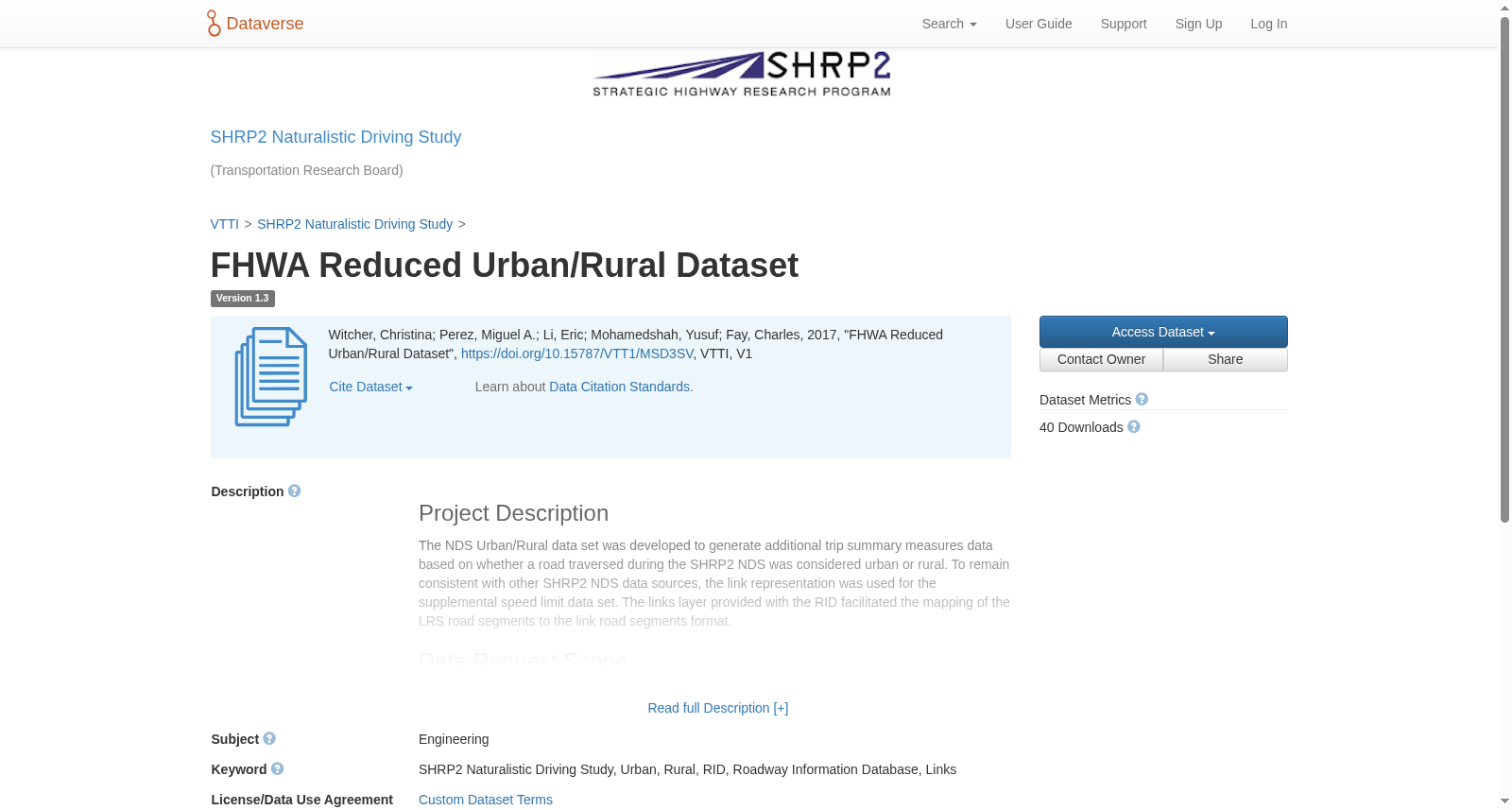This screenshot has width=1512, height=810.
Task: Click help icon beside Description label
Action: coord(294,491)
